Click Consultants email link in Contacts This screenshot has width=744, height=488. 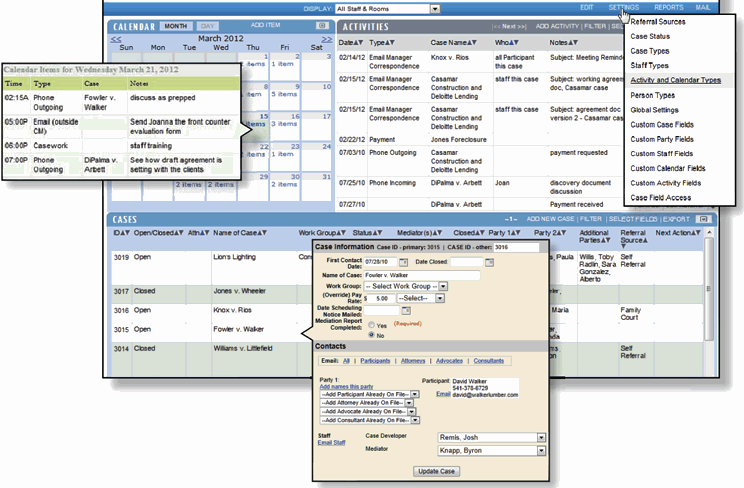(x=489, y=361)
